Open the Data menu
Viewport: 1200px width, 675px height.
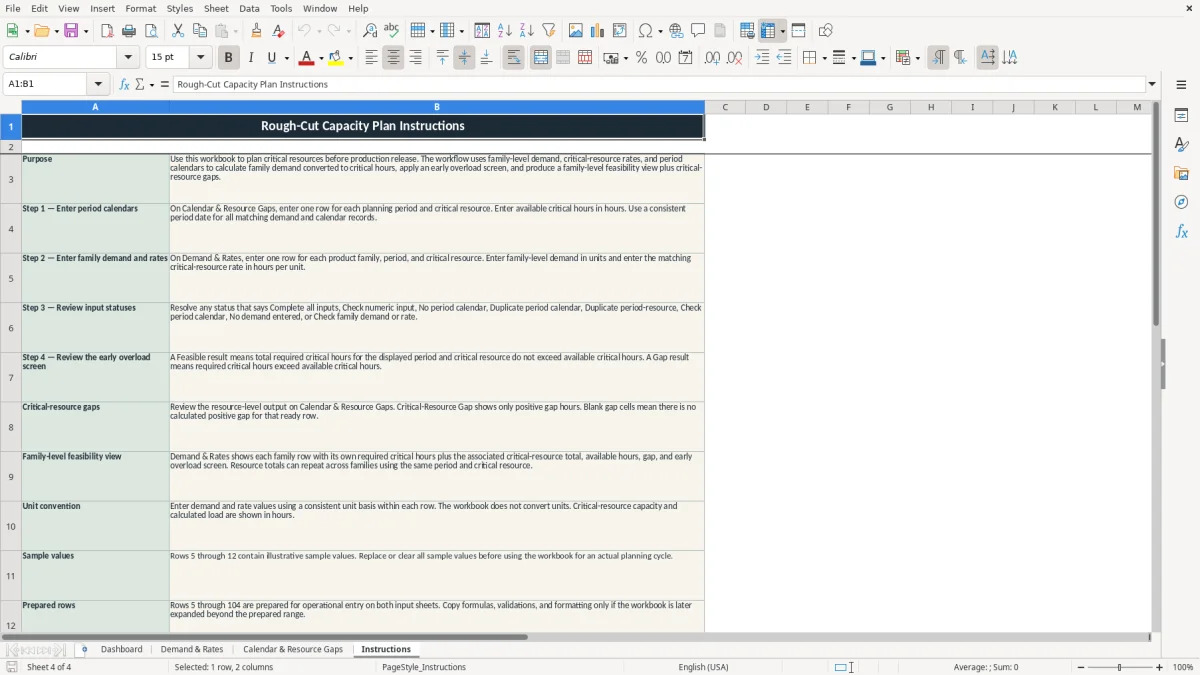click(x=249, y=8)
